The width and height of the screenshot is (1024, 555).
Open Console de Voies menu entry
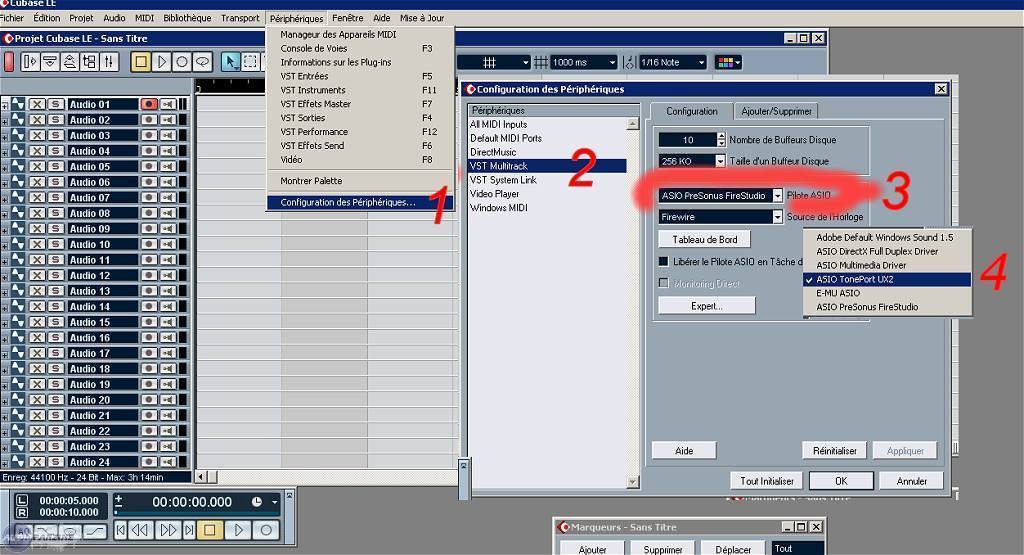pos(360,48)
